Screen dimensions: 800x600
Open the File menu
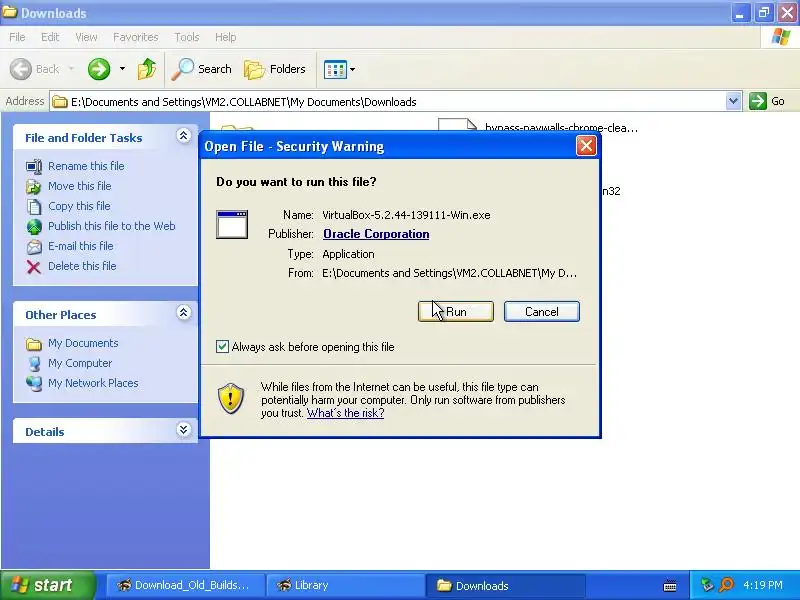[x=17, y=37]
